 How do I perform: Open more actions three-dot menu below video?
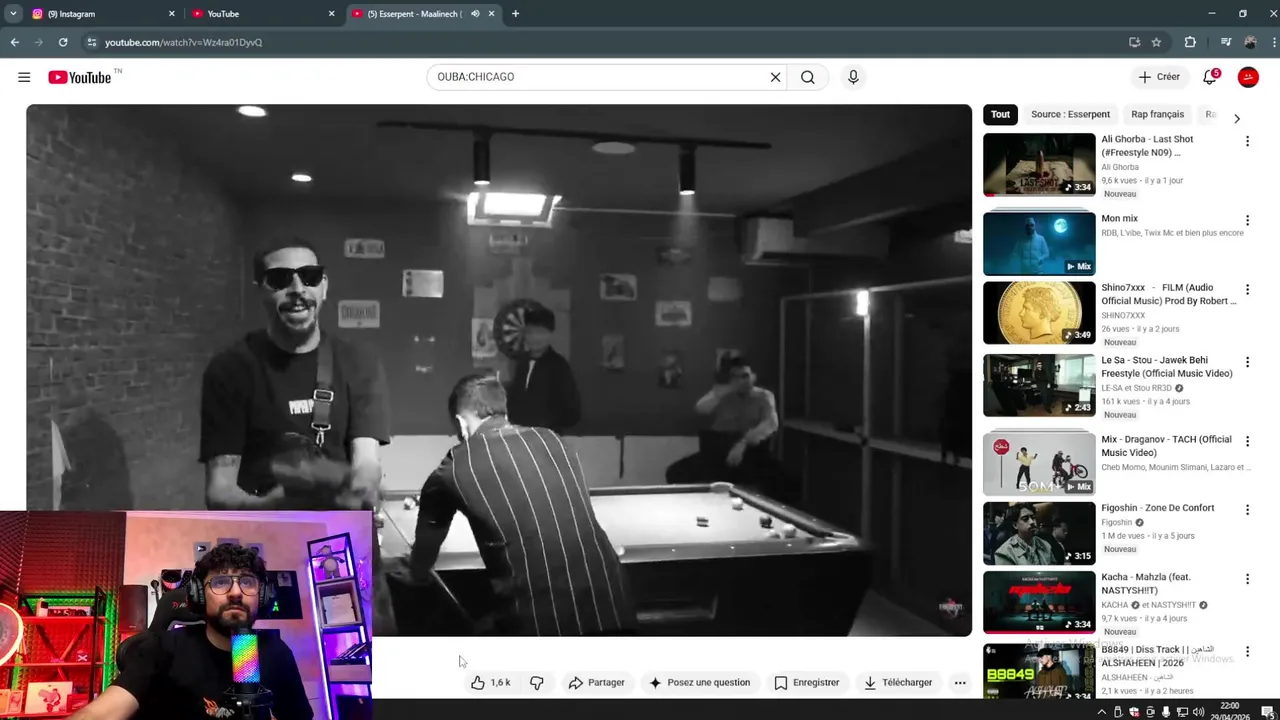960,683
